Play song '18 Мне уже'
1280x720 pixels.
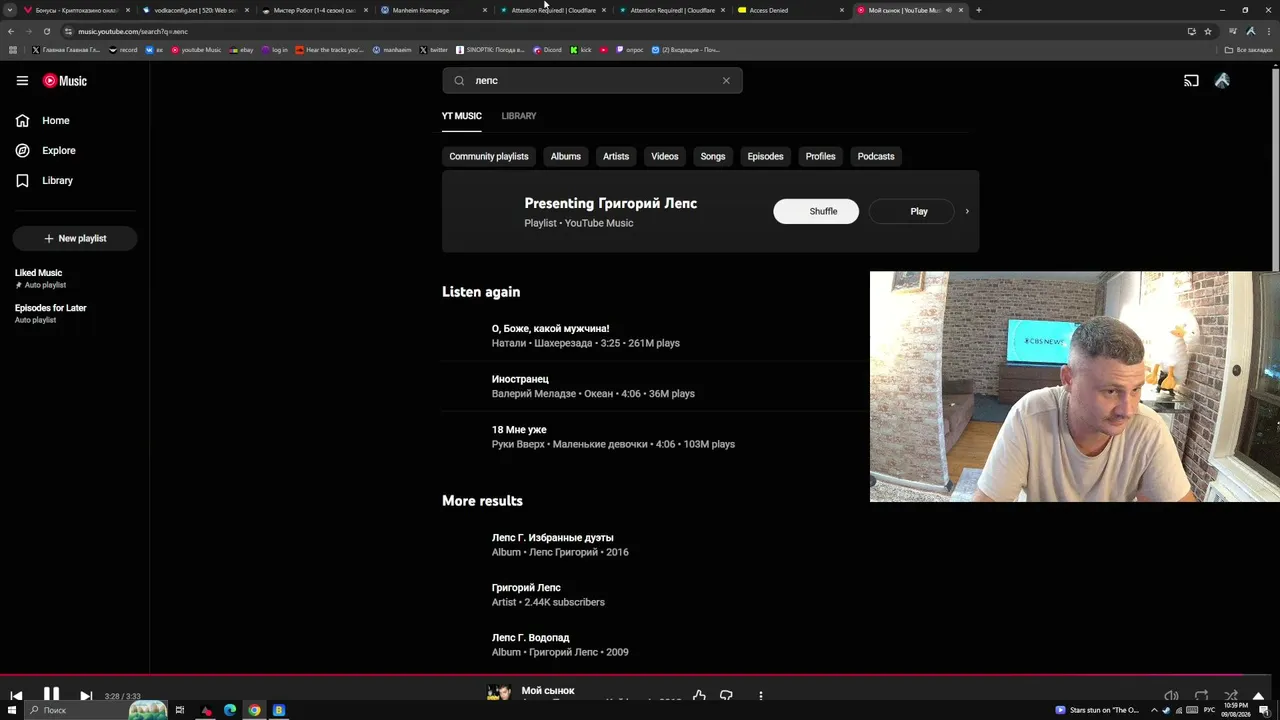(x=519, y=430)
